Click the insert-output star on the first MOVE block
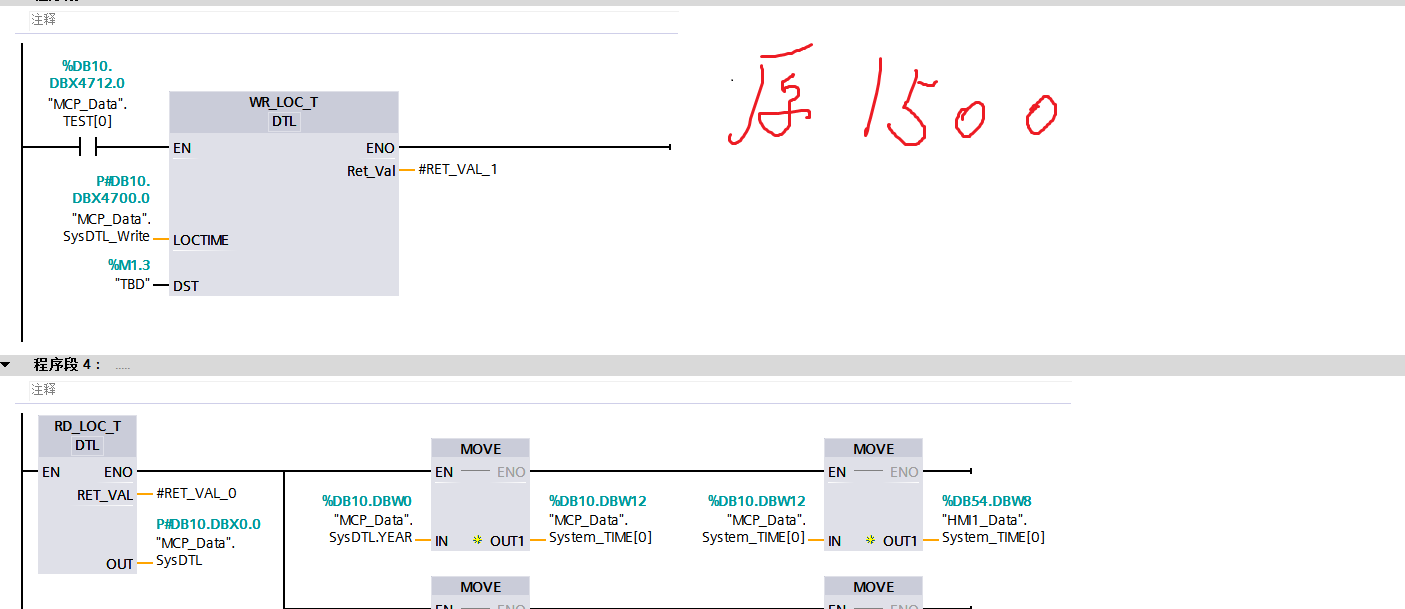1405x609 pixels. pos(478,541)
